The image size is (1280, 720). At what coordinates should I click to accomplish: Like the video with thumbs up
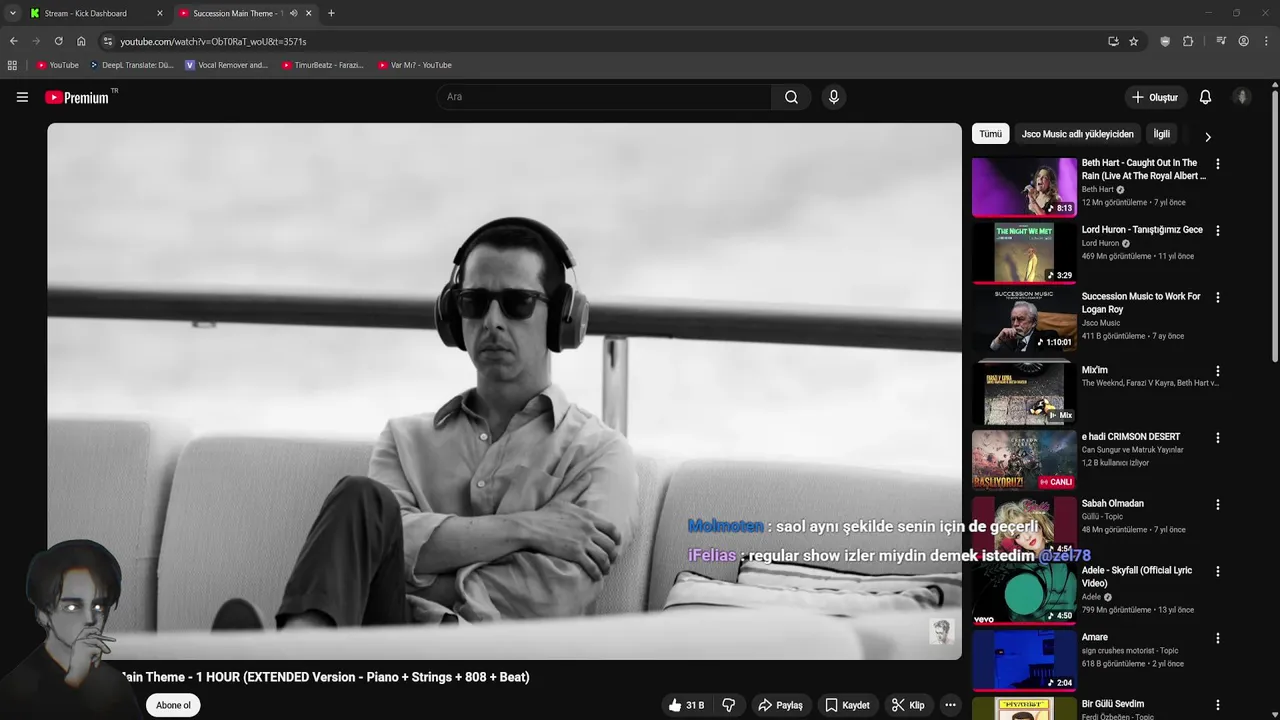click(686, 705)
